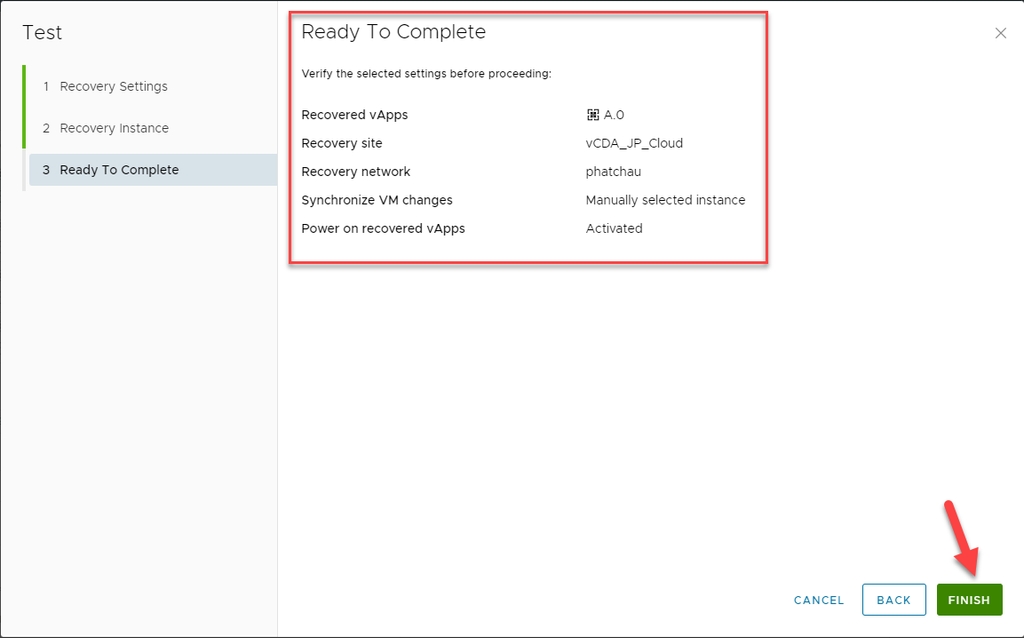Click the Back button
Viewport: 1024px width, 638px height.
(893, 600)
